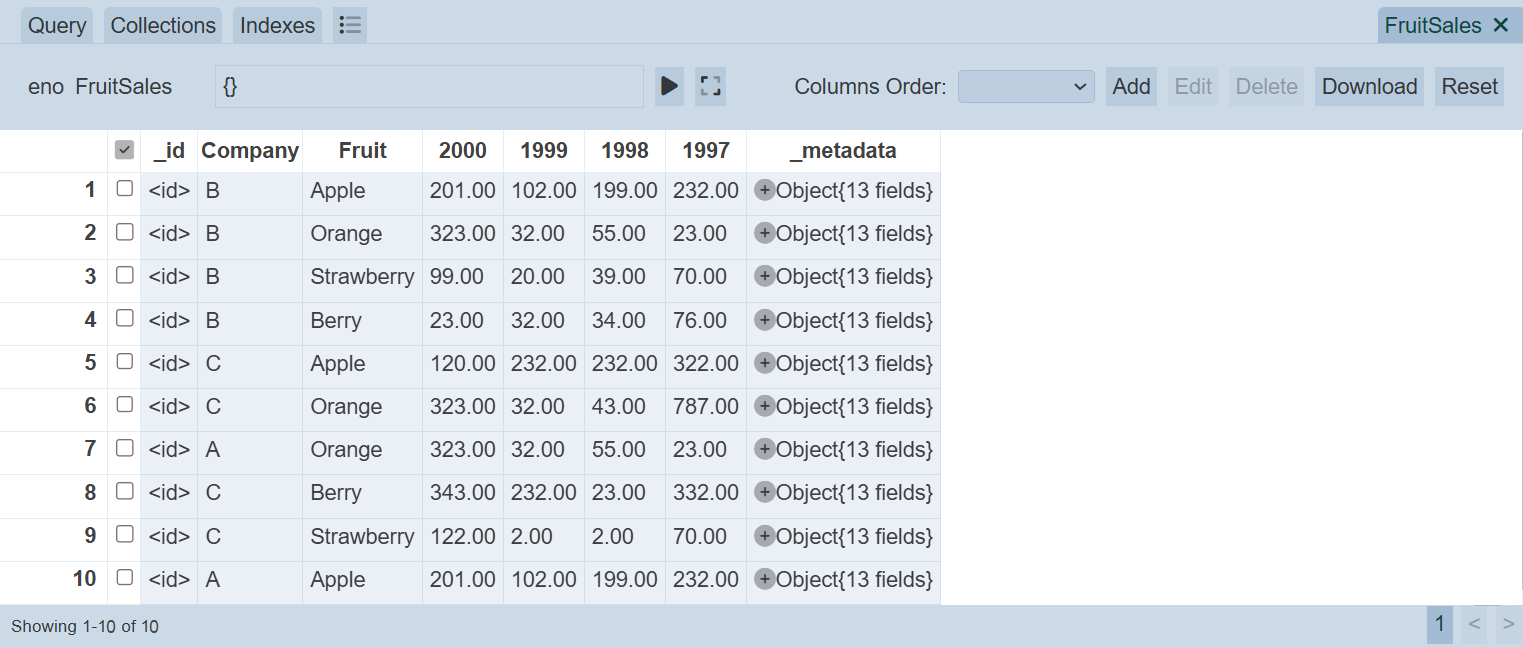
Task: Expand metadata object in row 1
Action: [x=765, y=190]
